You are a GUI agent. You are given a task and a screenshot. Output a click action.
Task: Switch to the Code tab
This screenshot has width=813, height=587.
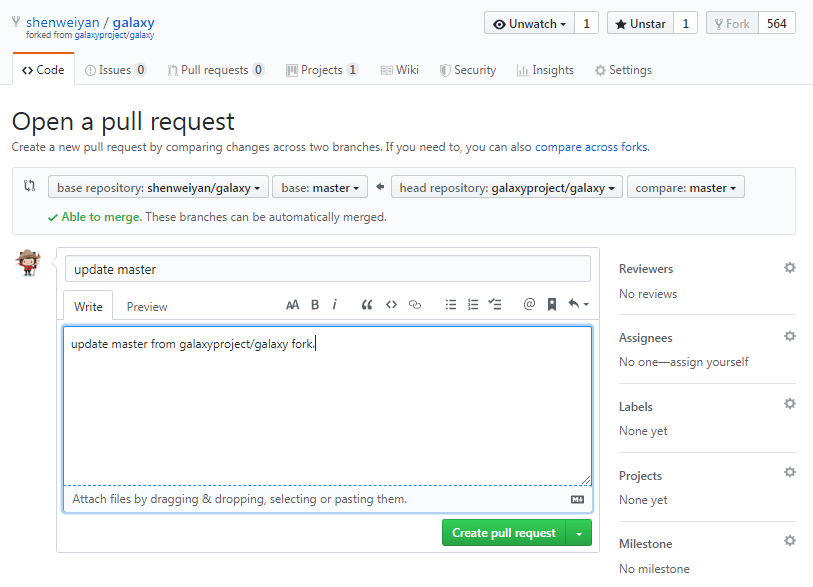click(43, 69)
